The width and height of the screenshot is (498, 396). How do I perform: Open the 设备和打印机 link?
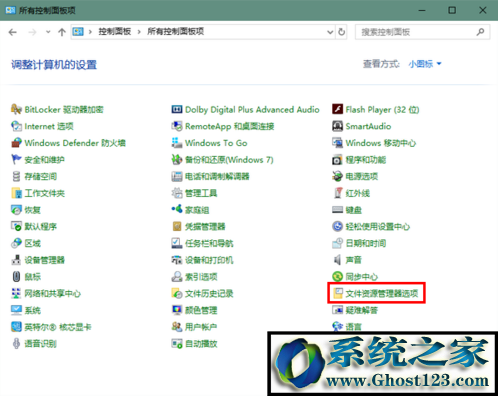(x=209, y=260)
